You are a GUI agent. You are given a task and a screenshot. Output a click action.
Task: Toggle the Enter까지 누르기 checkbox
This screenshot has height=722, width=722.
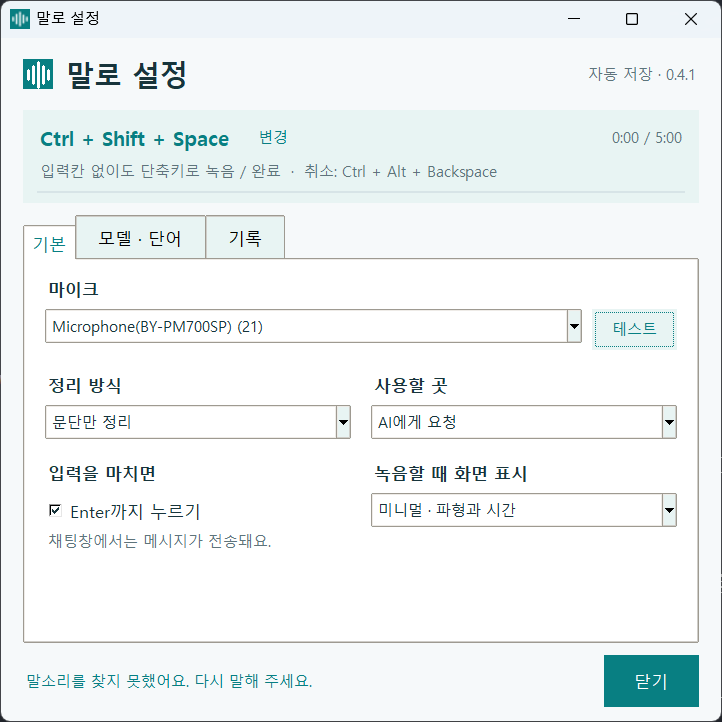(x=55, y=510)
